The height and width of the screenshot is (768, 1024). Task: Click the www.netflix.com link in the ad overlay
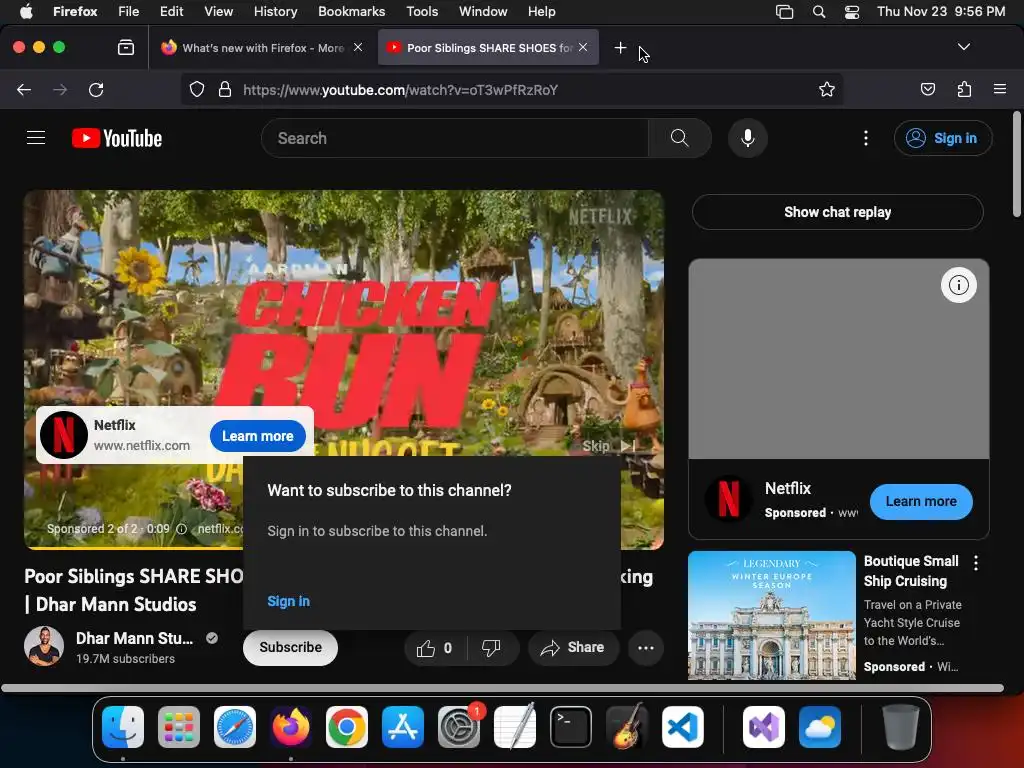tap(142, 445)
